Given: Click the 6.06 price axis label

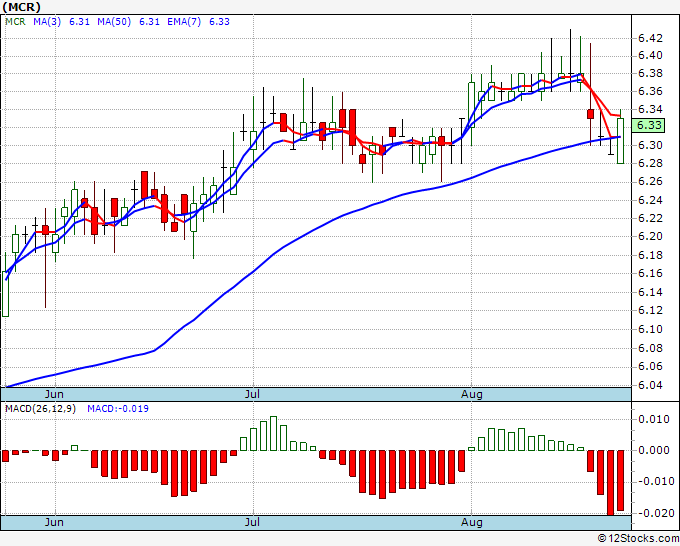Looking at the screenshot, I should (x=650, y=366).
